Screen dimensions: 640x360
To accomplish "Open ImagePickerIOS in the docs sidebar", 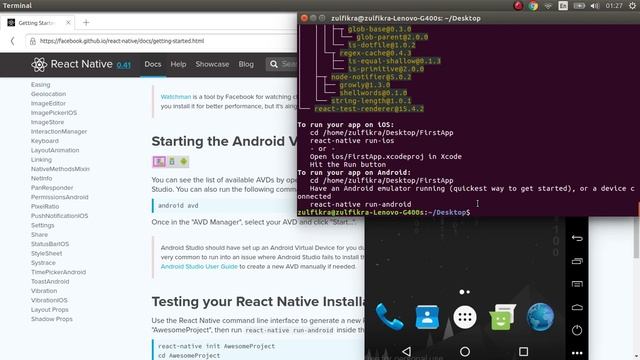I will click(x=54, y=113).
